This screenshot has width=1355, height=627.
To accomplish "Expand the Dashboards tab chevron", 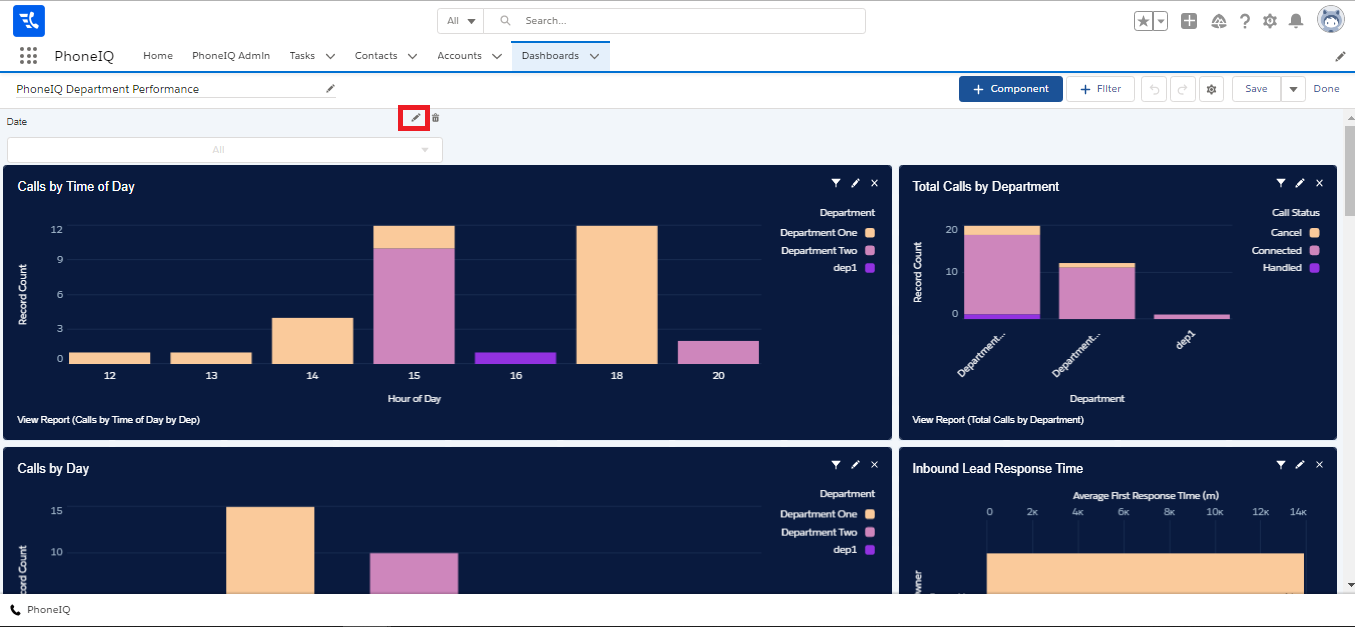I will pos(594,56).
